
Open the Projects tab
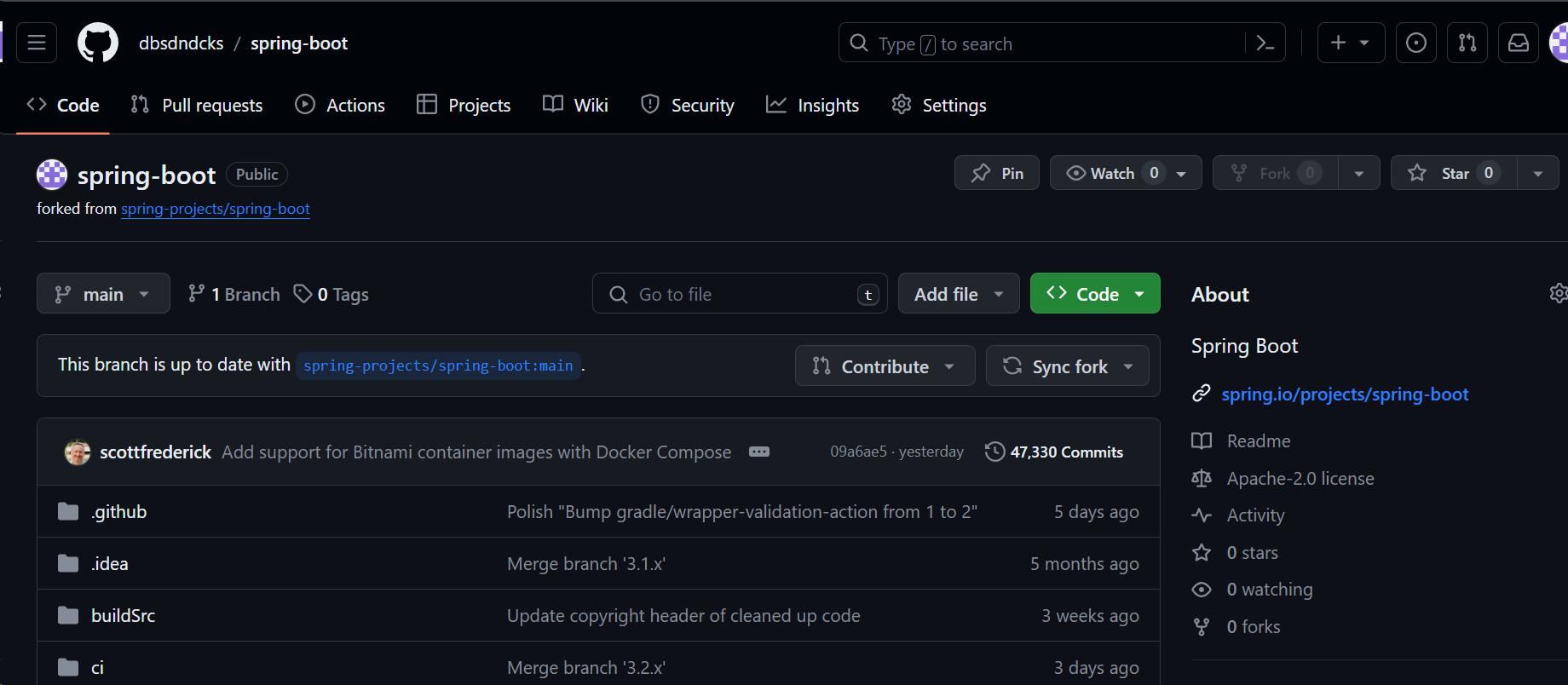click(464, 105)
